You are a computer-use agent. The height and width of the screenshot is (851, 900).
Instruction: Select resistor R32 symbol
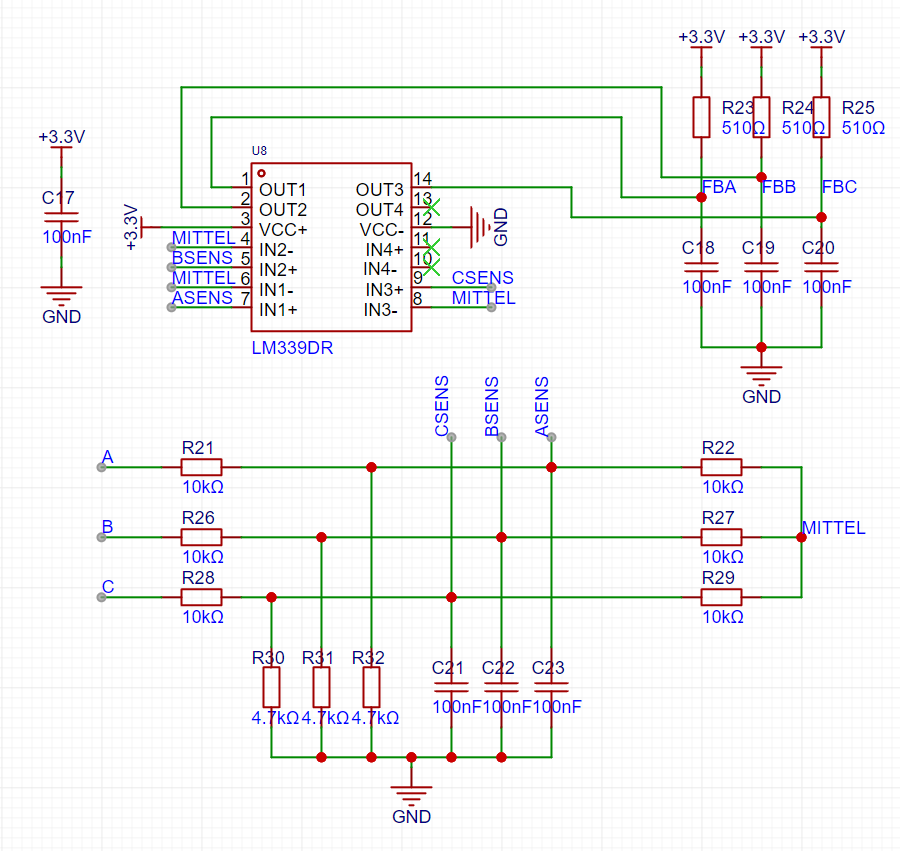coord(371,687)
